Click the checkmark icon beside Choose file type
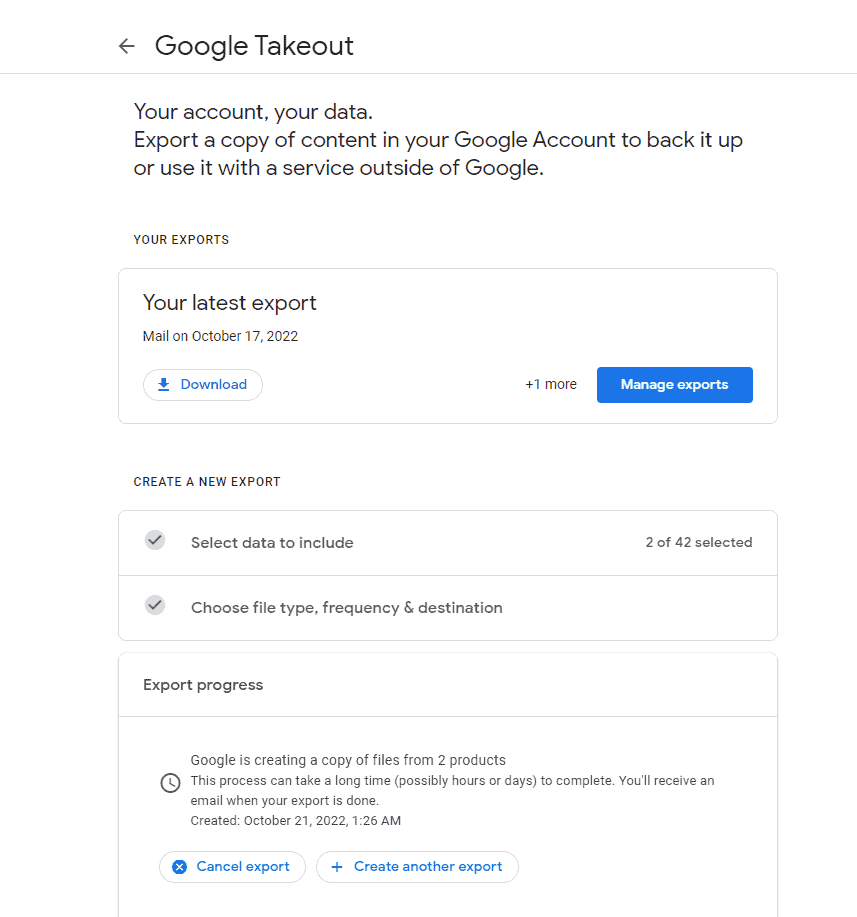857x917 pixels. coord(155,605)
